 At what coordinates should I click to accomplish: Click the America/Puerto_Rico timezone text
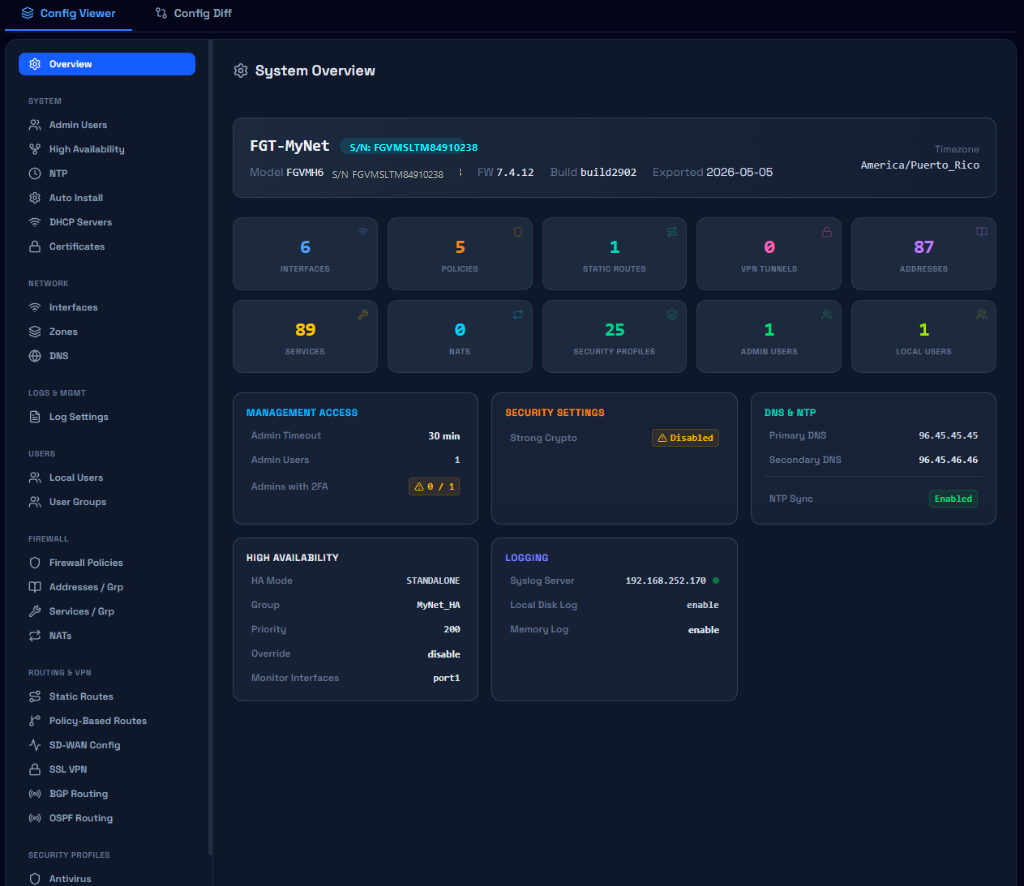pyautogui.click(x=920, y=165)
